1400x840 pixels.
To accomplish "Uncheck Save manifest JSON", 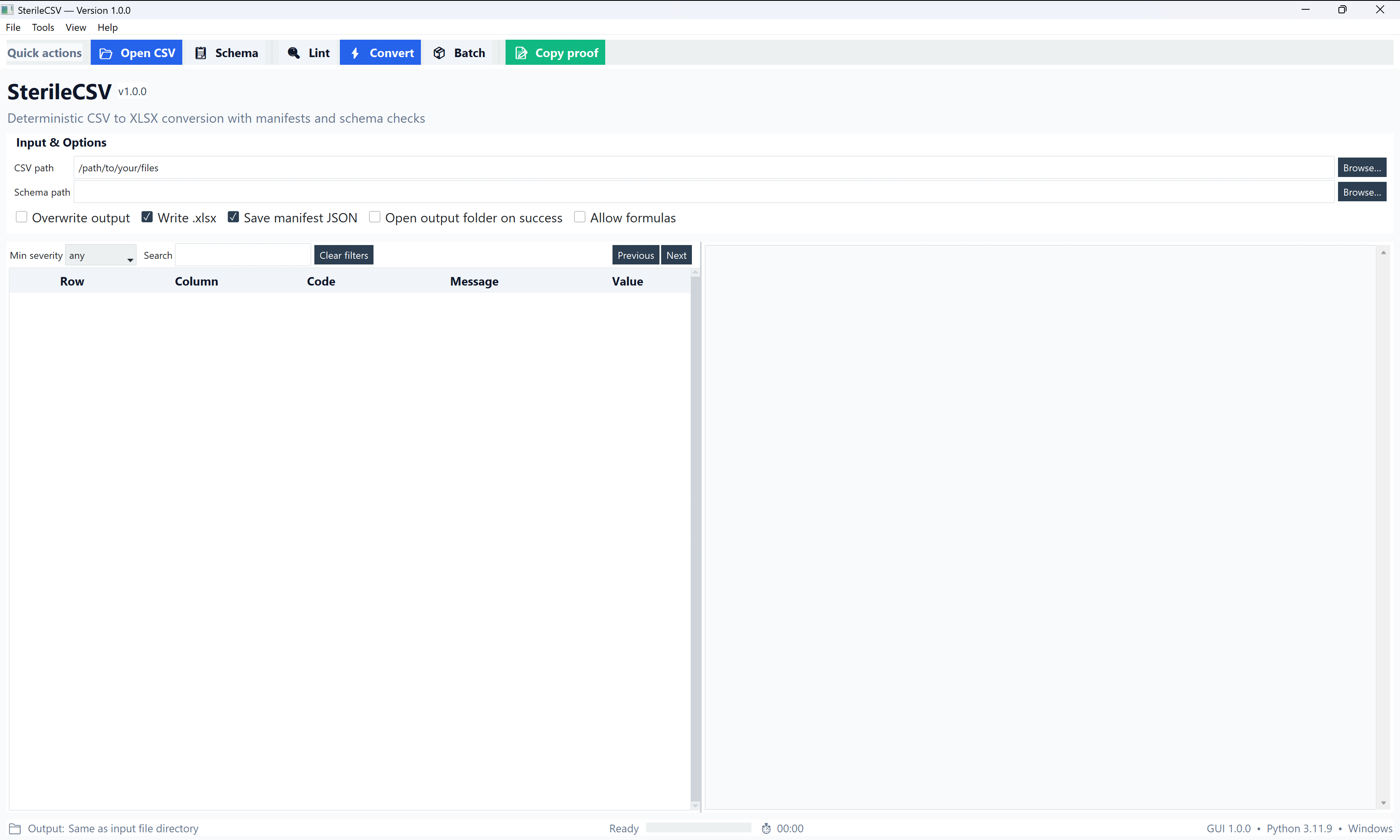I will point(233,217).
